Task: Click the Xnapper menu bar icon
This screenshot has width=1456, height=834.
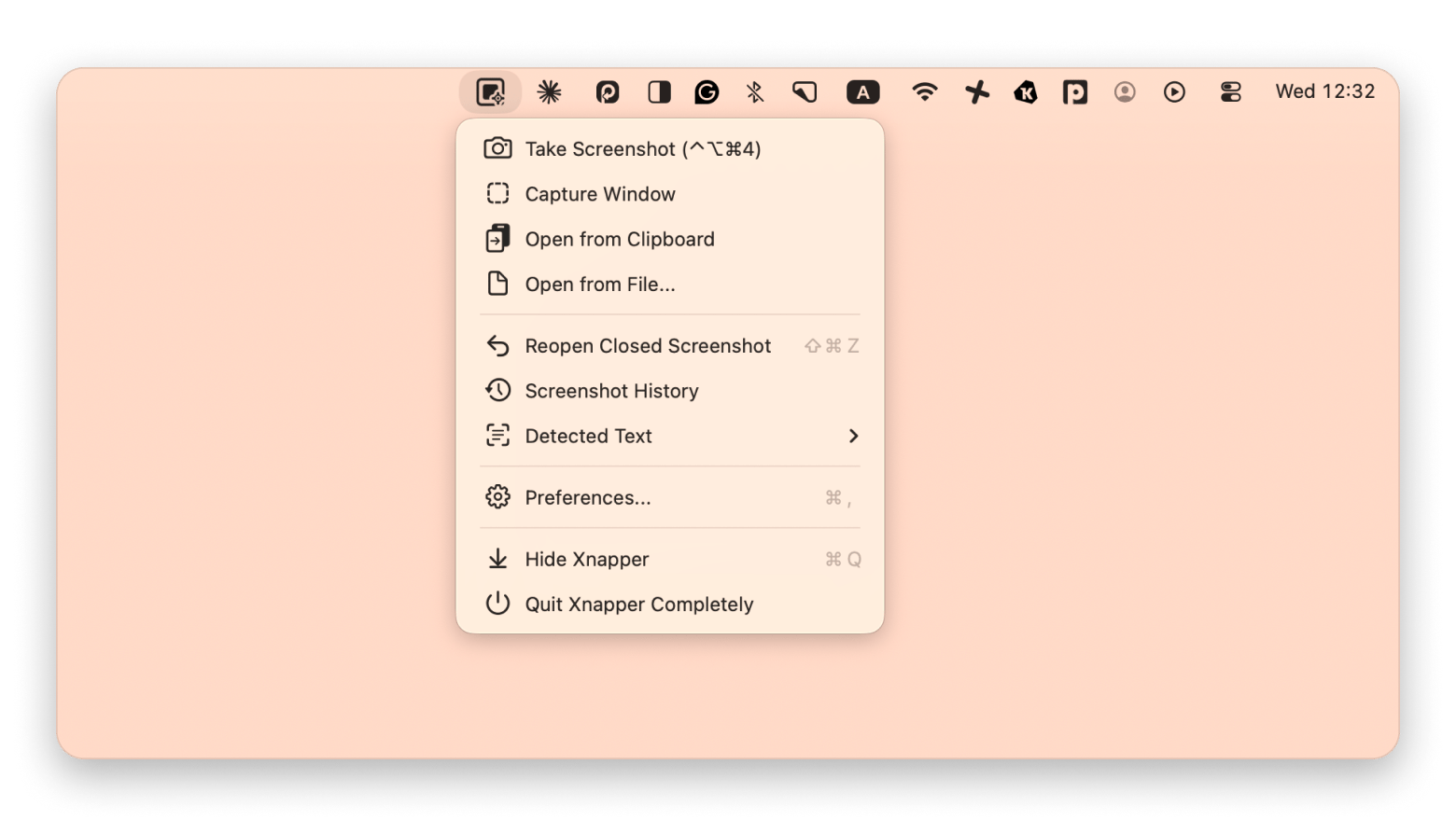Action: tap(490, 91)
